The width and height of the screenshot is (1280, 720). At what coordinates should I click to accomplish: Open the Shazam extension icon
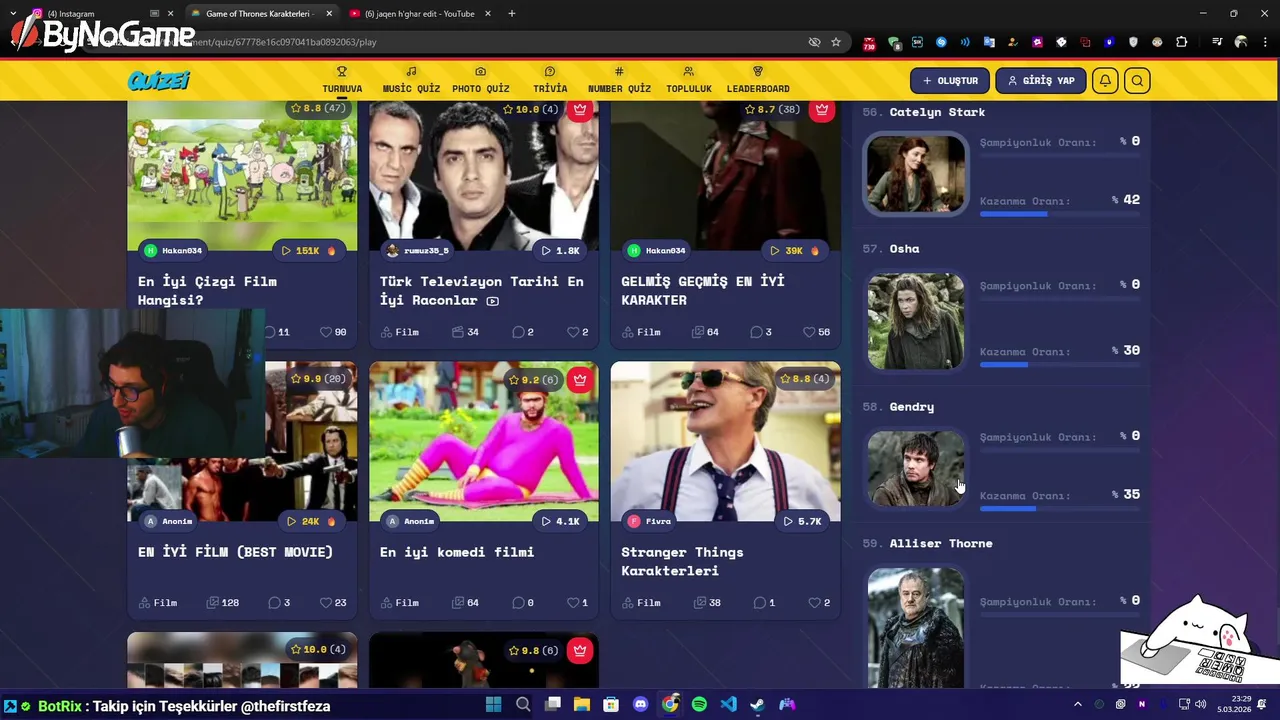point(941,42)
